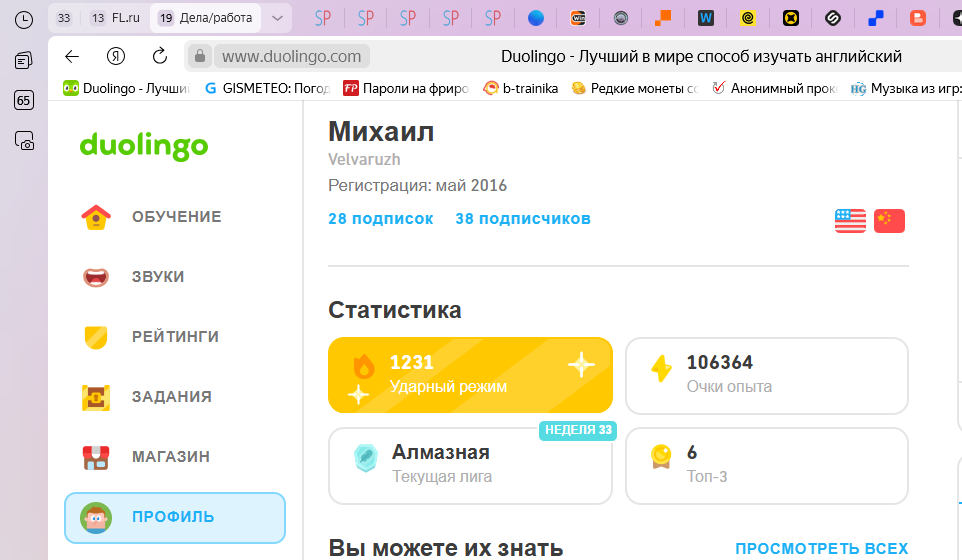Image resolution: width=962 pixels, height=560 pixels.
Task: Open the blue squares pinned tab
Action: point(875,18)
